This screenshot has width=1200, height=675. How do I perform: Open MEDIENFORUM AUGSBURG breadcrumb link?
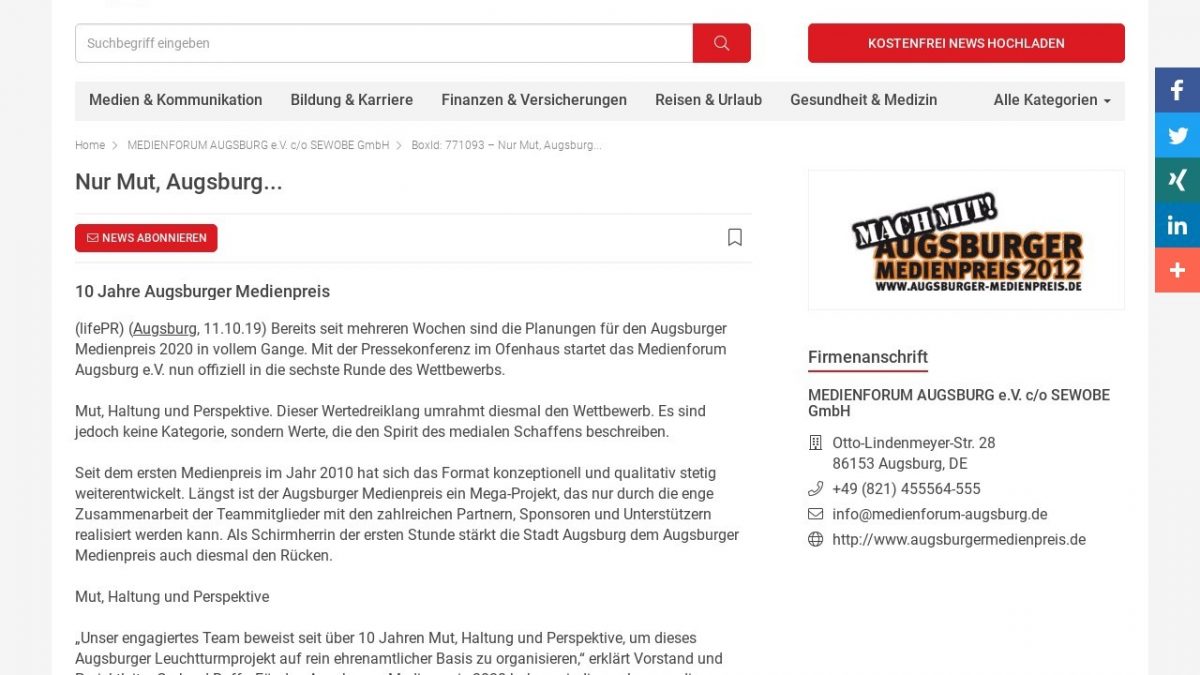click(x=258, y=145)
